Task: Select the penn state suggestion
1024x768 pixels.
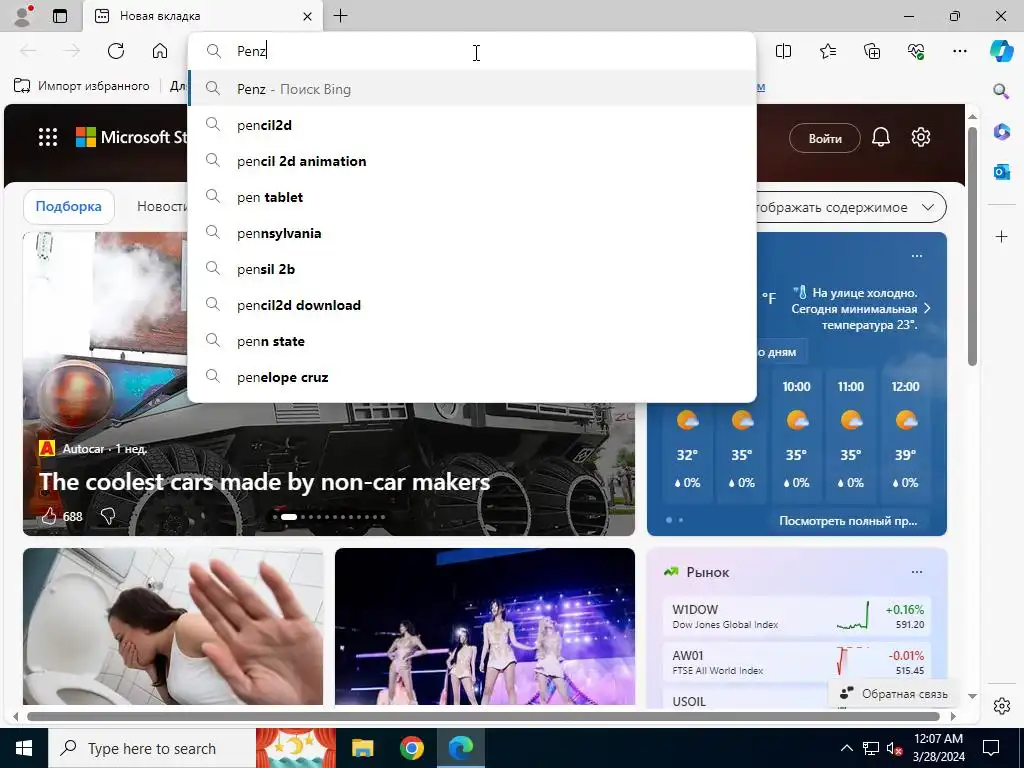Action: [x=472, y=341]
